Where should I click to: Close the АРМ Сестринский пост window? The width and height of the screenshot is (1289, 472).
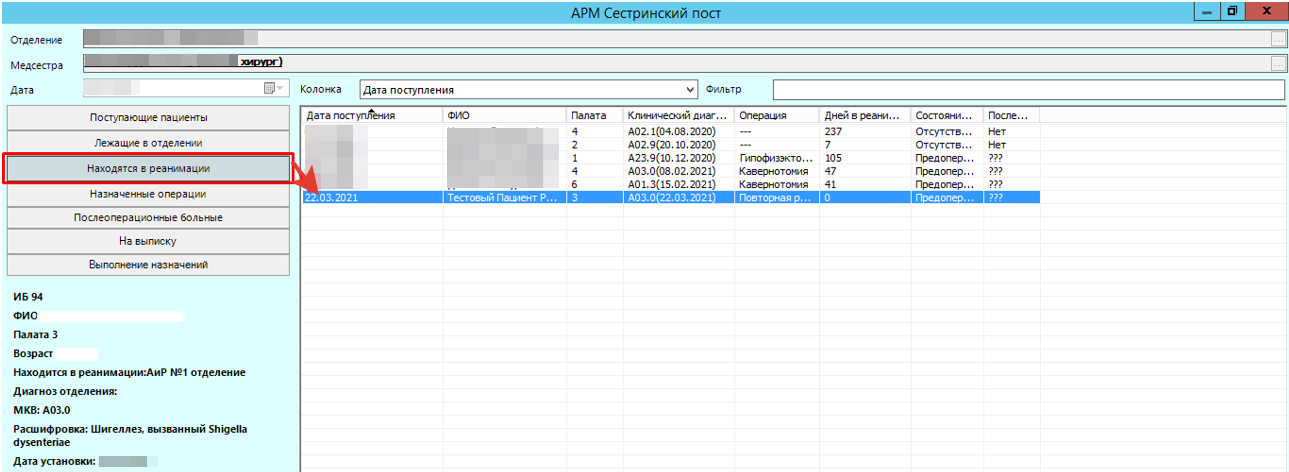(x=1266, y=12)
